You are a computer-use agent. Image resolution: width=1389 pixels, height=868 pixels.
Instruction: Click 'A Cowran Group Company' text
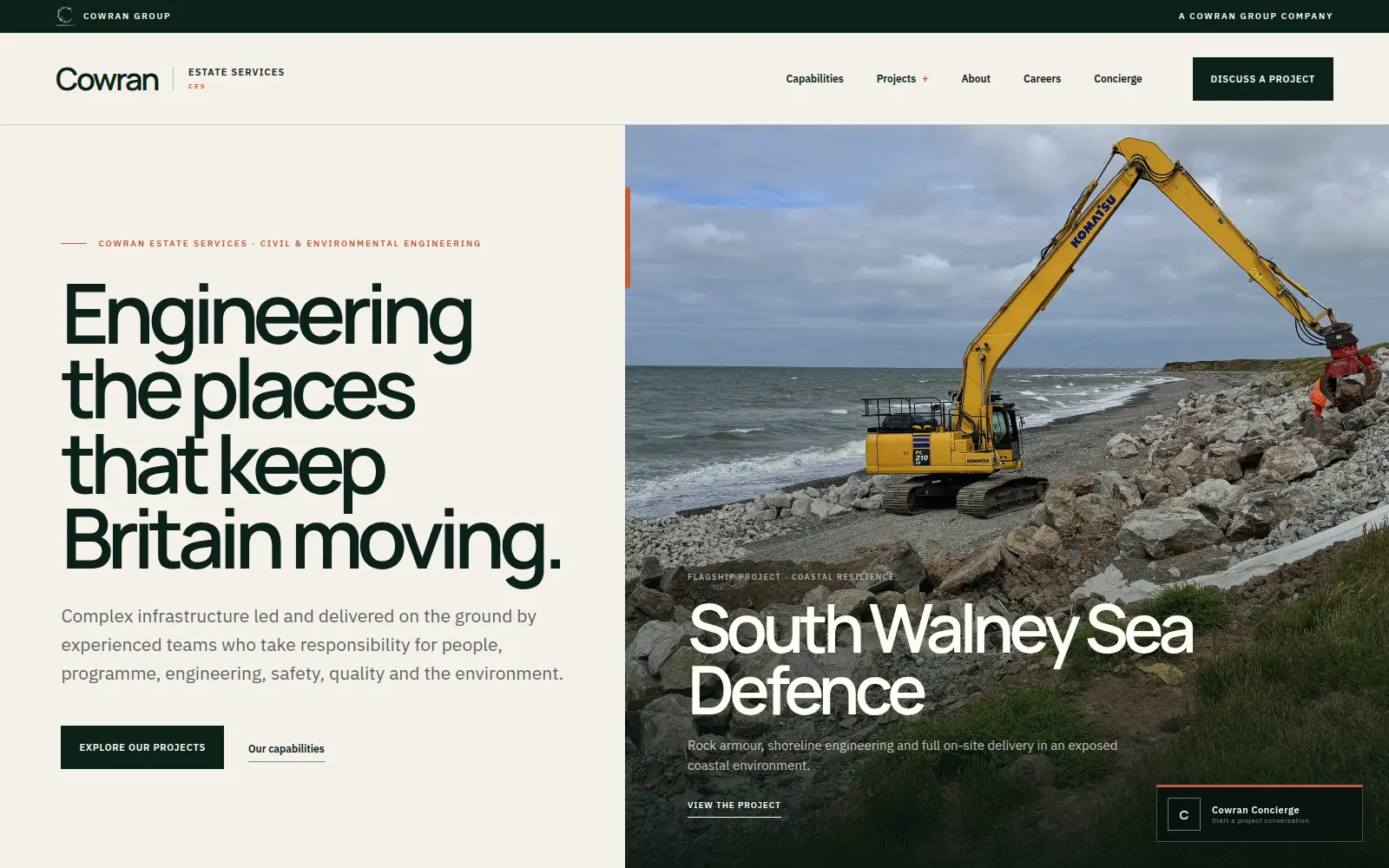coord(1255,16)
